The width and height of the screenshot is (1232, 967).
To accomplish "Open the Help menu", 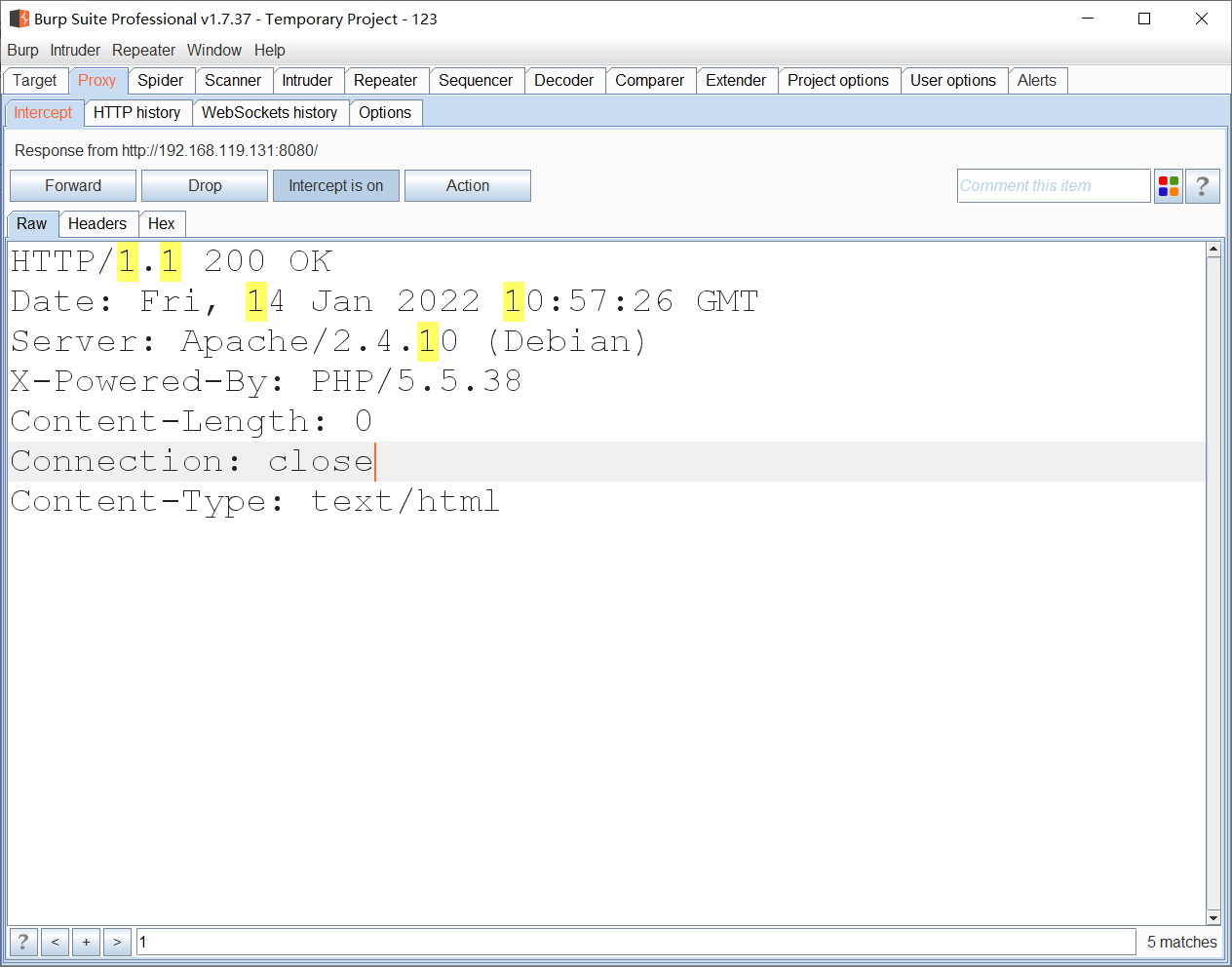I will (270, 51).
